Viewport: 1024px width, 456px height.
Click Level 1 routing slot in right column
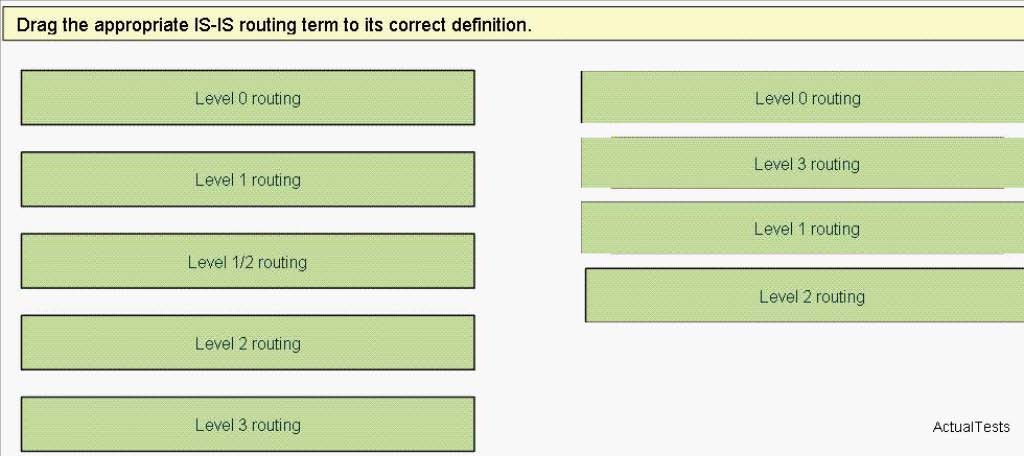click(x=802, y=228)
